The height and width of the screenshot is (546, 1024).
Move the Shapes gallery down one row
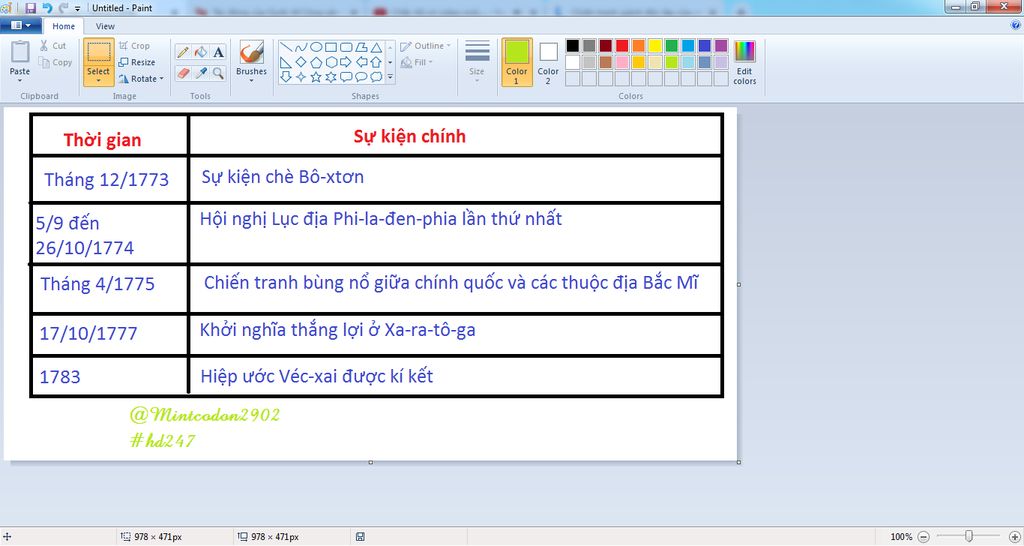(391, 62)
